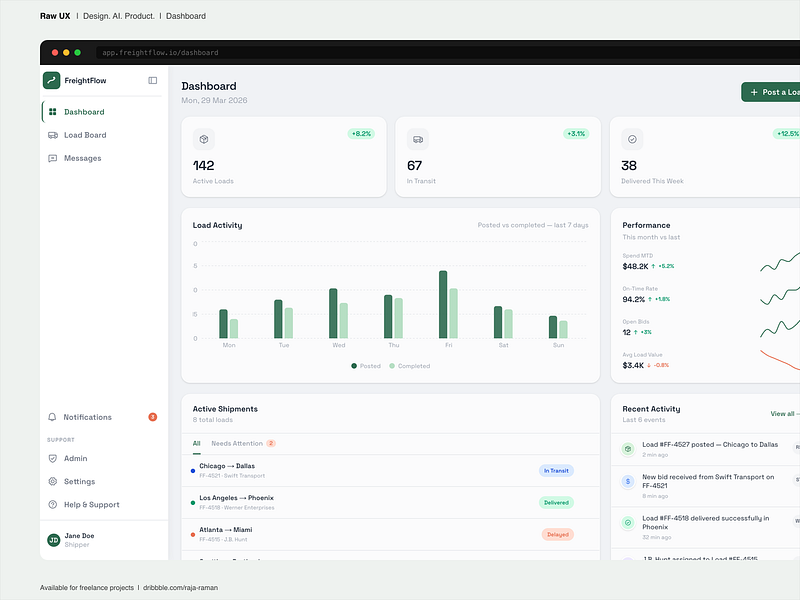Click the Load #FF-4527 posted activity icon
Viewport: 800px width, 600px height.
628,449
